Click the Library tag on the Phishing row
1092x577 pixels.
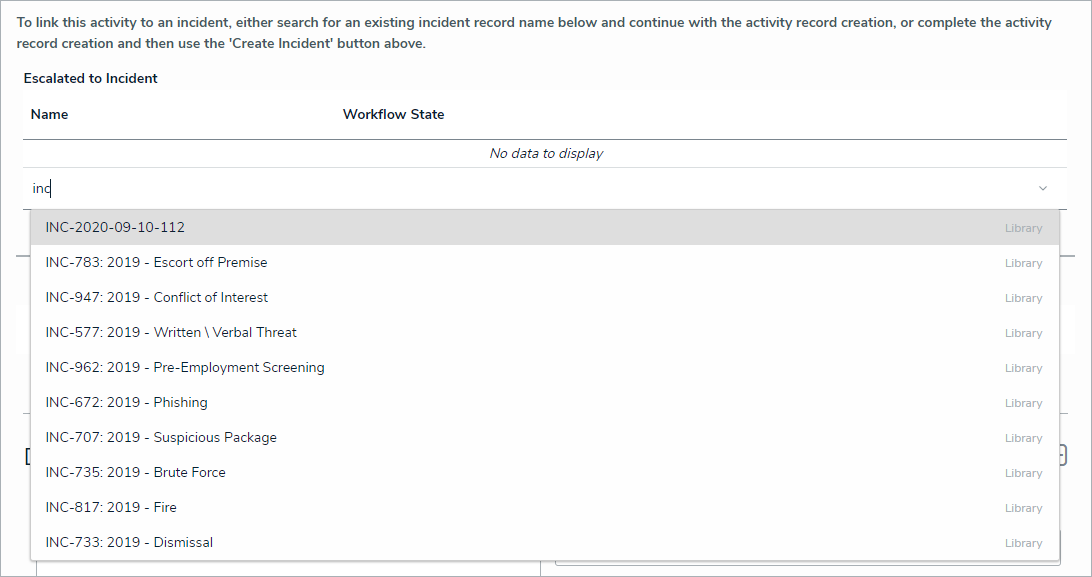coord(1023,404)
